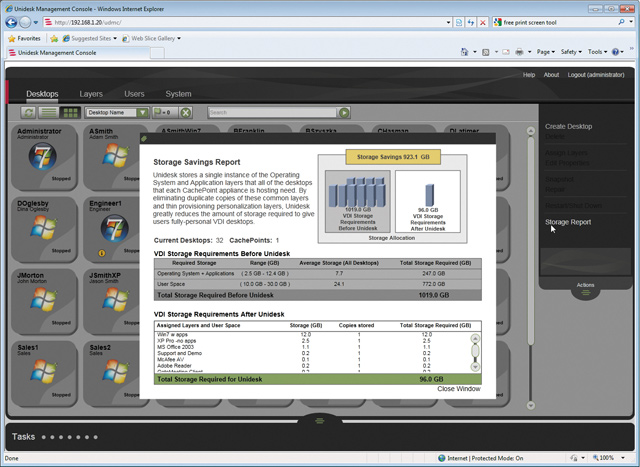Click the search magnifier icon
Image resolution: width=640 pixels, height=467 pixels.
click(x=621, y=22)
